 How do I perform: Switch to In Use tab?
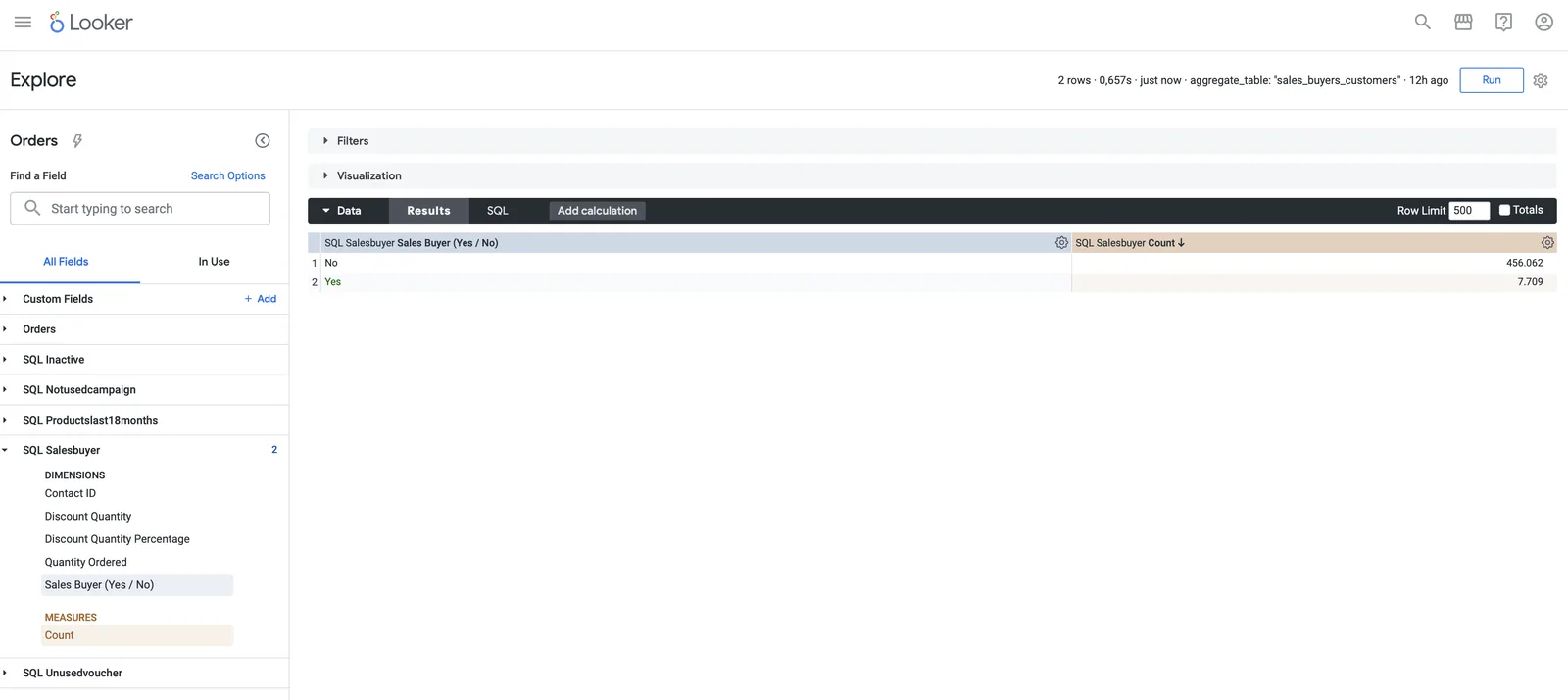pos(214,262)
